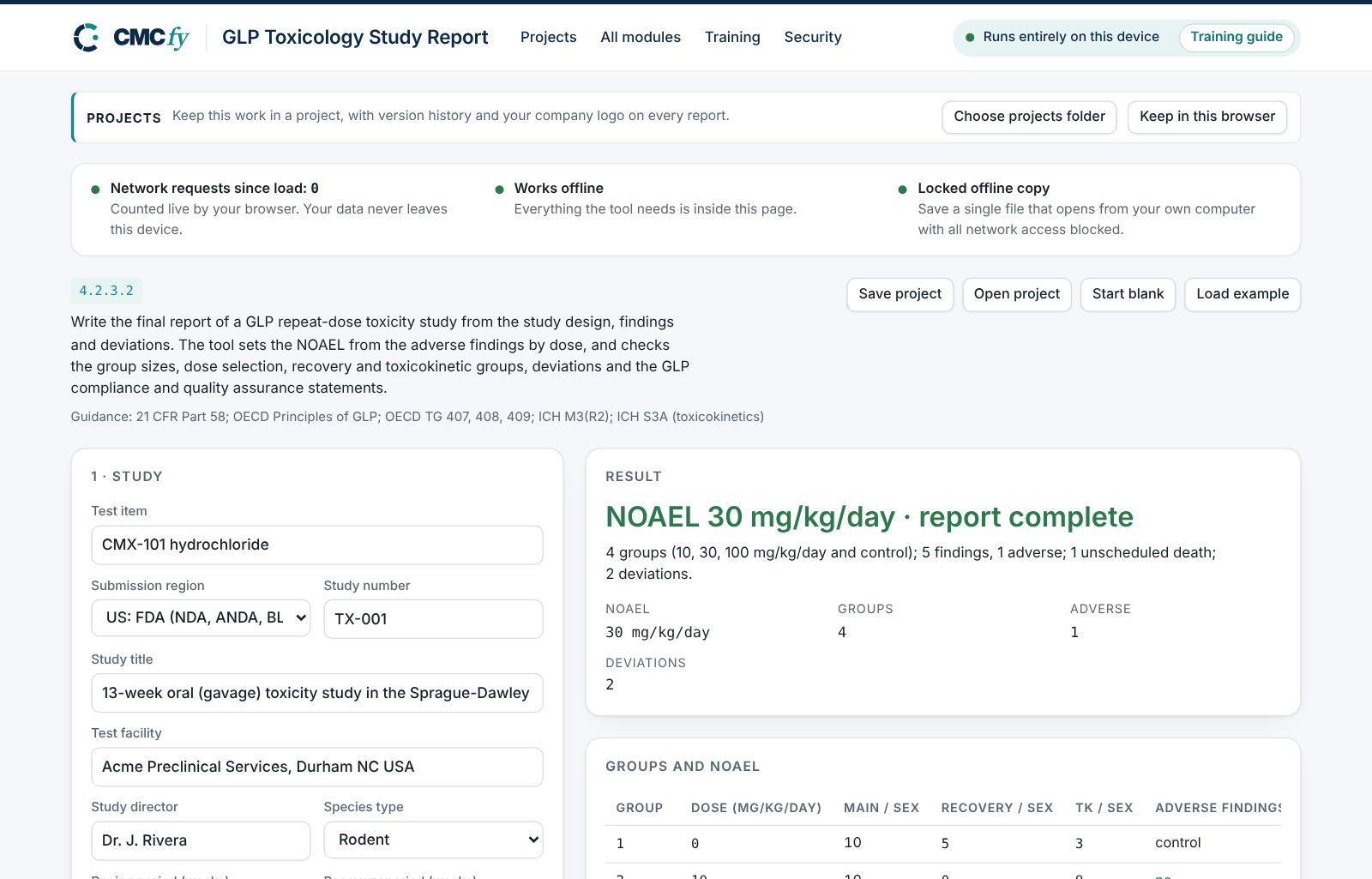
Task: Click 'Runs entirely on this device' status
Action: pos(1071,37)
